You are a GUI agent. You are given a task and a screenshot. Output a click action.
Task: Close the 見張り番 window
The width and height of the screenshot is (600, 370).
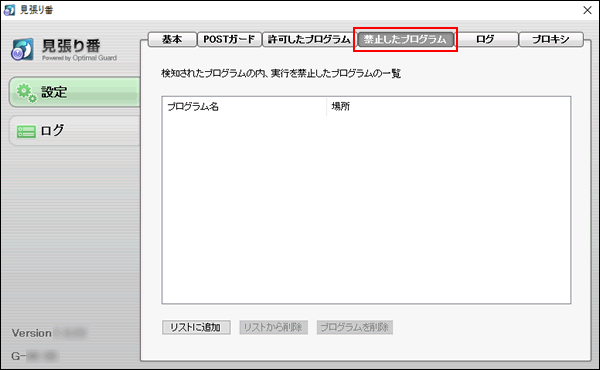point(587,10)
